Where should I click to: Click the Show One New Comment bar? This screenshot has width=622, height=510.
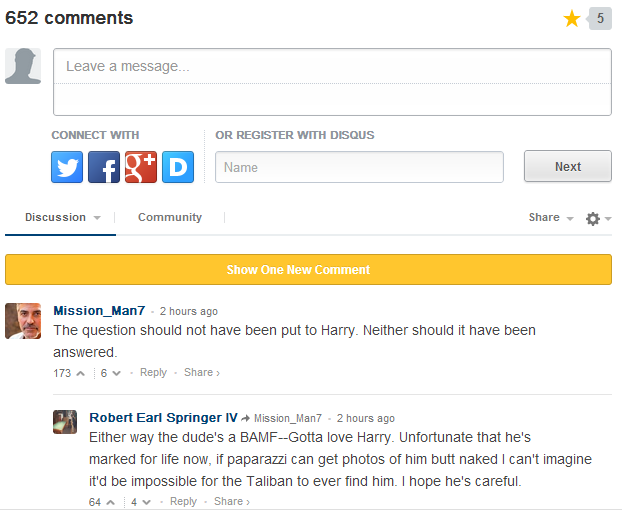308,270
